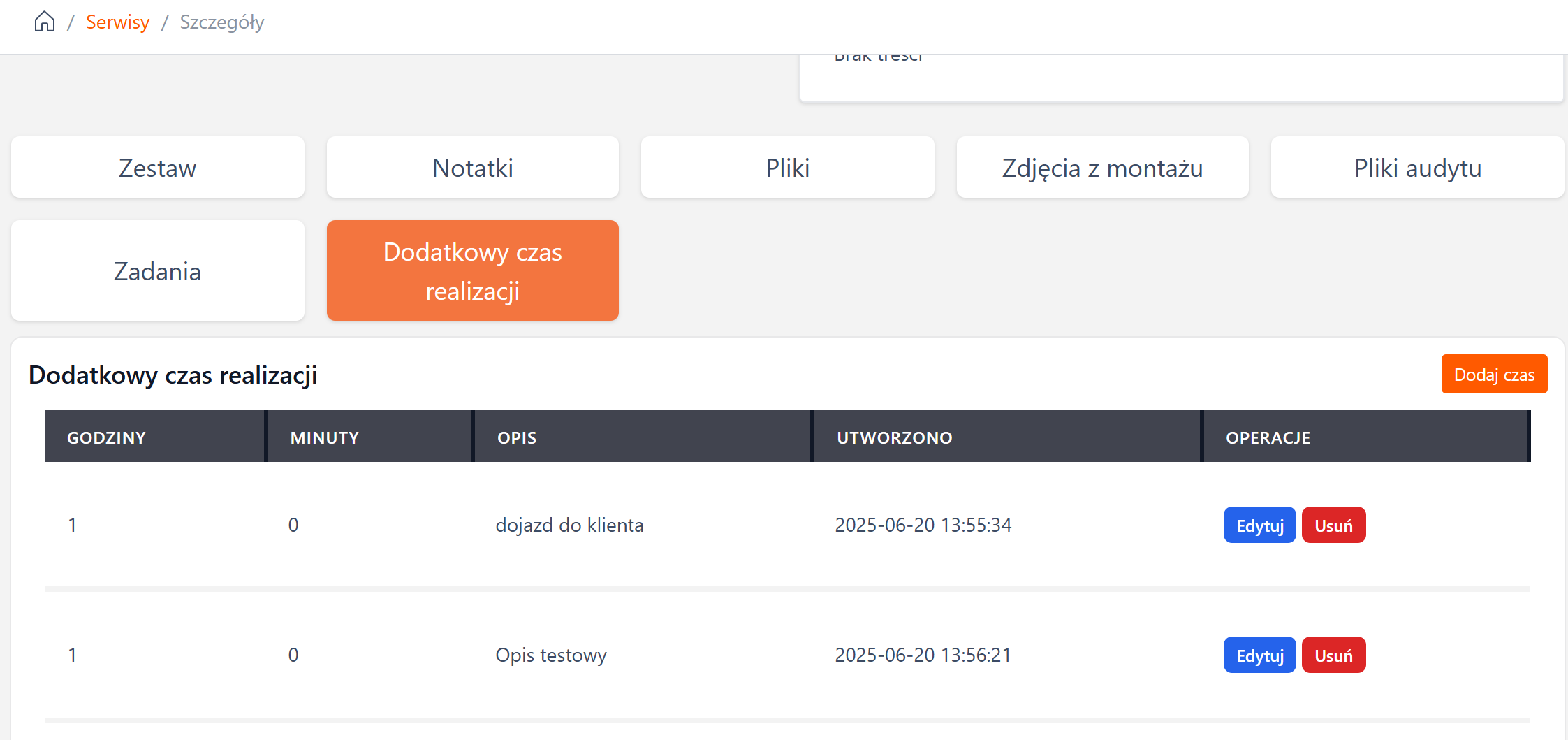Delete the dojazd do klienta entry
This screenshot has width=1568, height=740.
[1333, 525]
